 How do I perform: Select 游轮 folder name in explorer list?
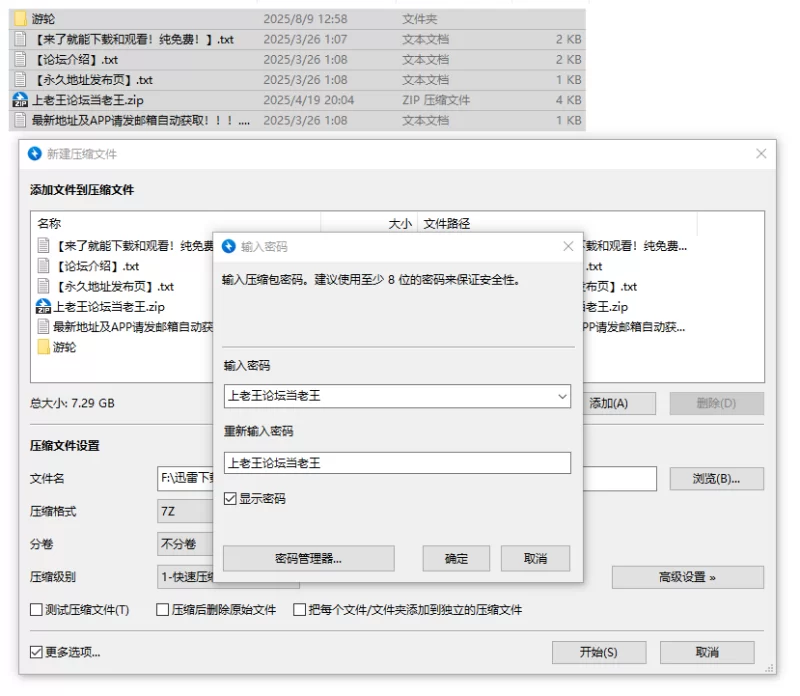43,19
